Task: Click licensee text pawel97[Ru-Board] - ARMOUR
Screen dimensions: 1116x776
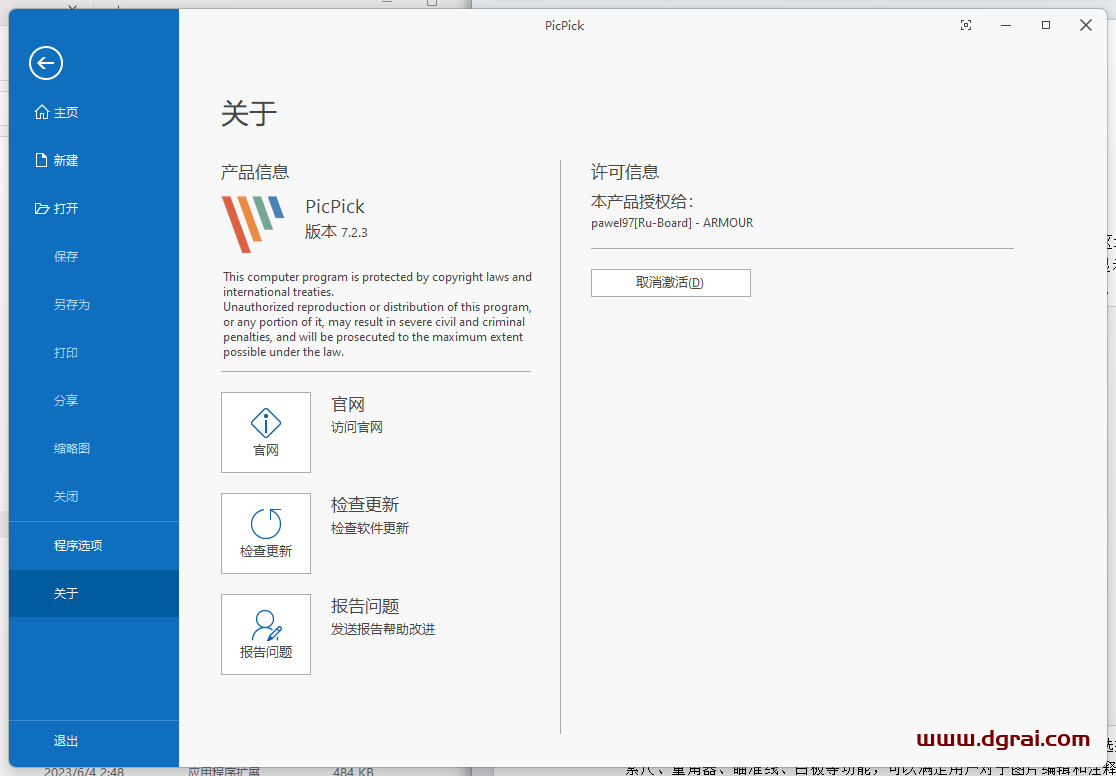Action: pyautogui.click(x=672, y=223)
